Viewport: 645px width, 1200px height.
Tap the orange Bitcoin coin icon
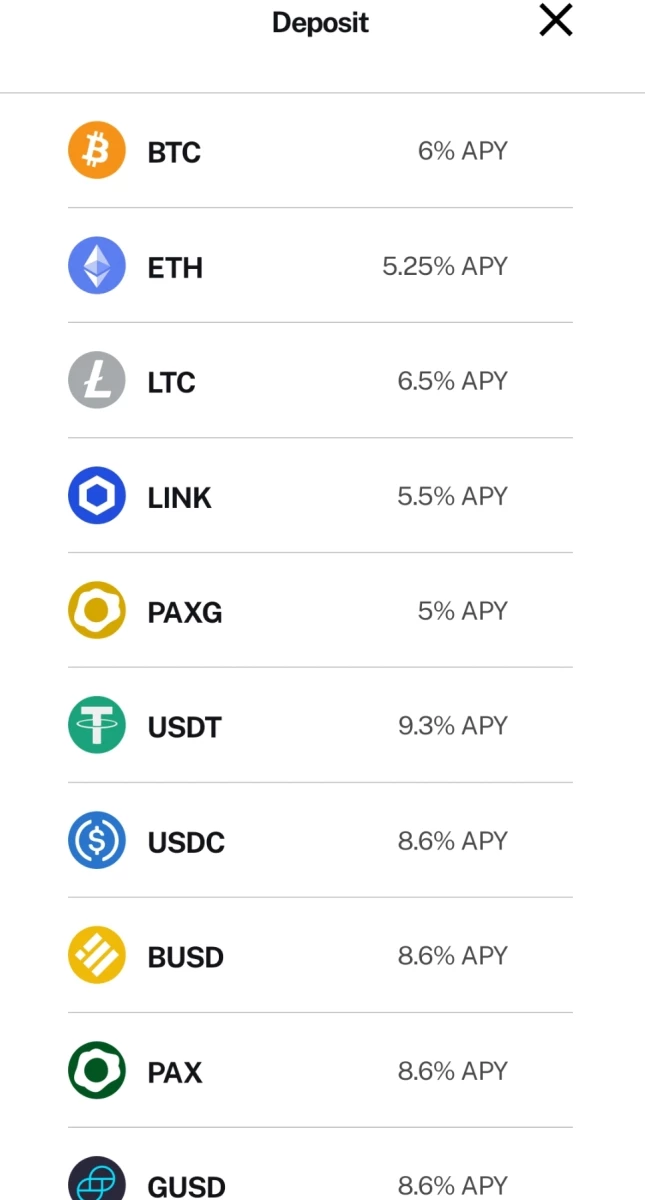point(97,150)
